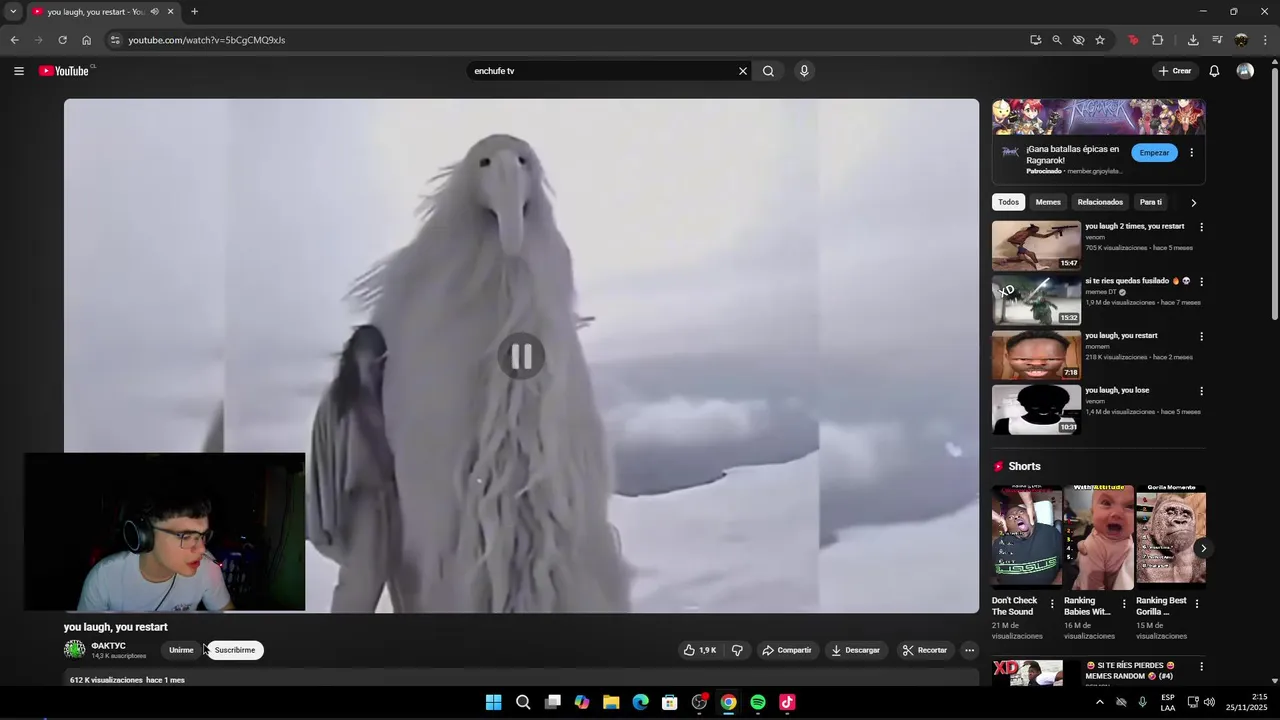Open the Extensions puzzle icon
Image resolution: width=1280 pixels, height=720 pixels.
click(1158, 40)
